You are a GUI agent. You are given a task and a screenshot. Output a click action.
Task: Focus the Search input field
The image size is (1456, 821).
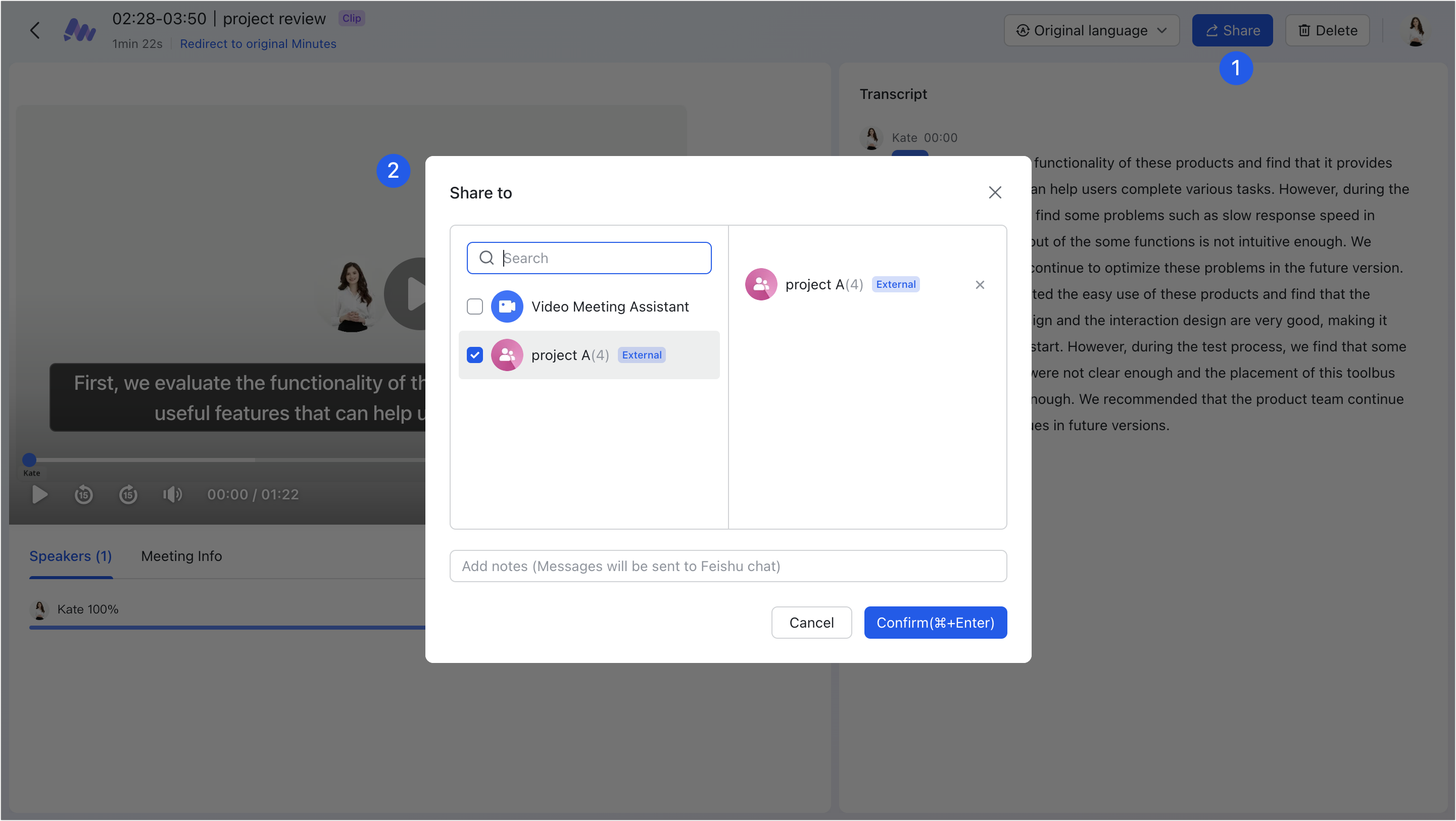(589, 258)
